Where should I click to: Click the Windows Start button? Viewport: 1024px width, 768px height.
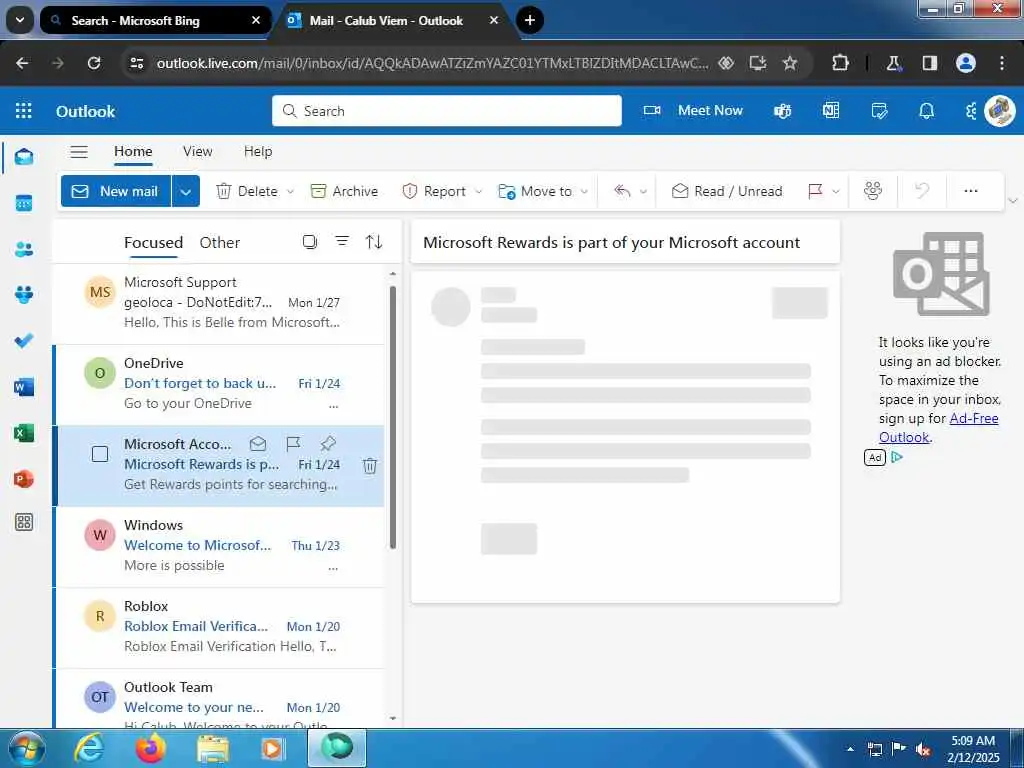(x=25, y=748)
